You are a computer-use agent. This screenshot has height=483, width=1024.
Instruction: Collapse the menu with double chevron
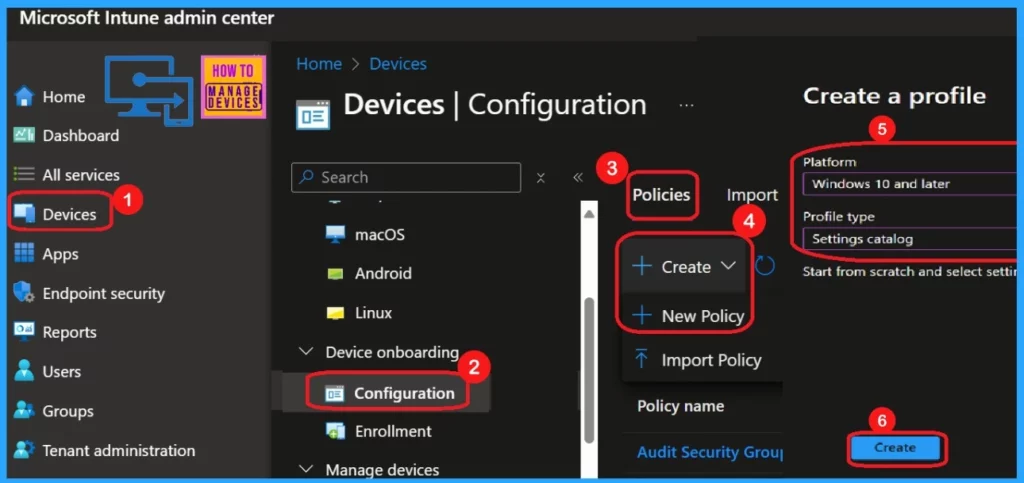(577, 178)
